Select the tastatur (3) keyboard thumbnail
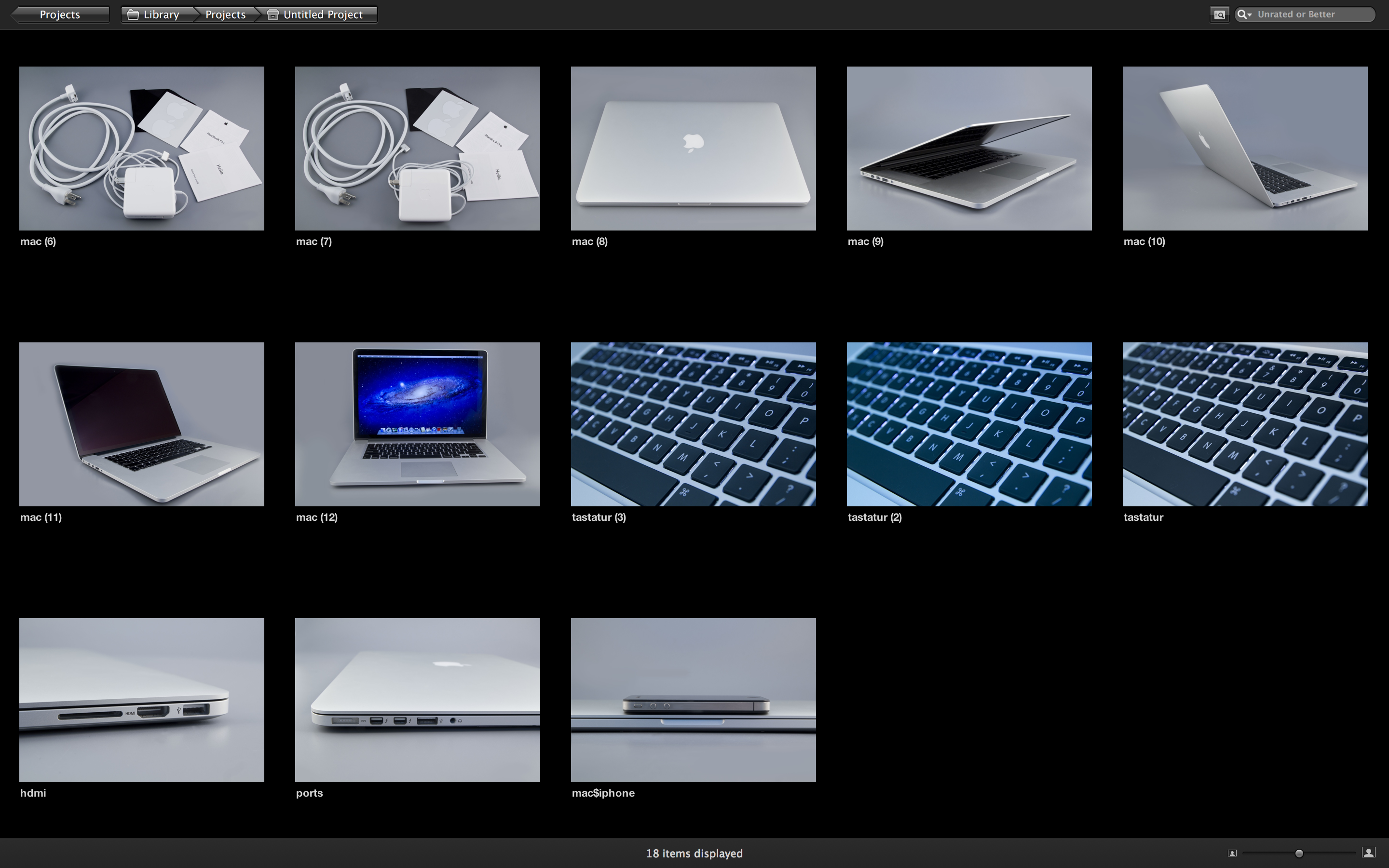The height and width of the screenshot is (868, 1389). pos(693,424)
